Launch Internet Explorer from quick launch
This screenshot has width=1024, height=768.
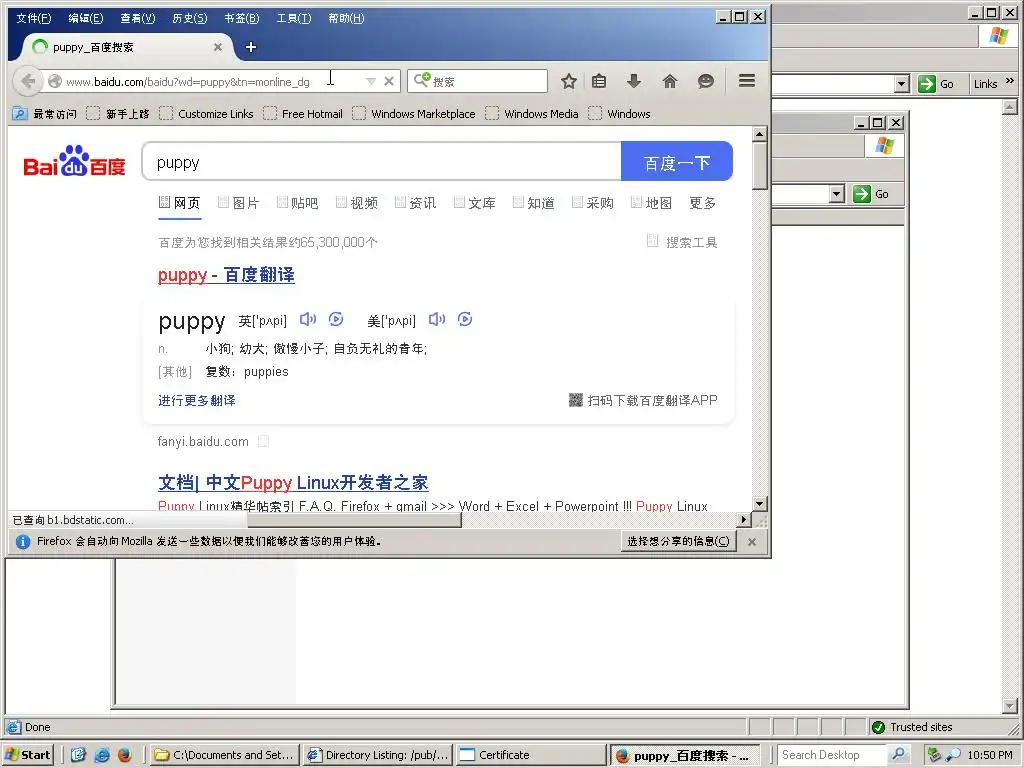coord(102,755)
